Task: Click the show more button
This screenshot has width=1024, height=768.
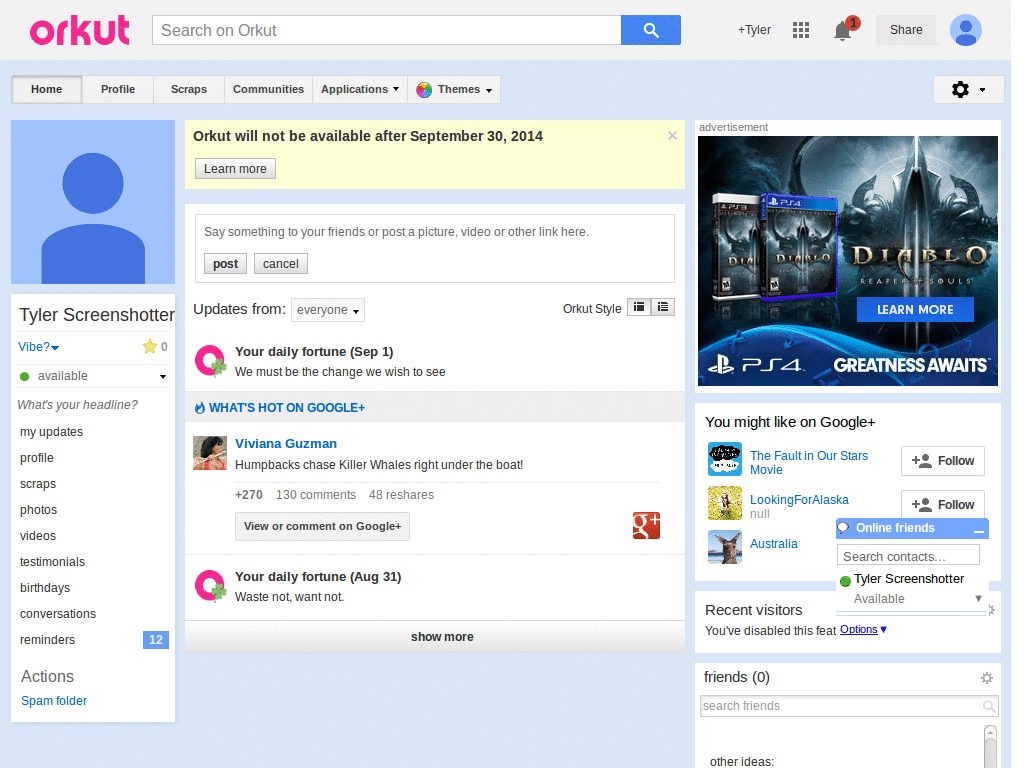Action: (x=435, y=637)
